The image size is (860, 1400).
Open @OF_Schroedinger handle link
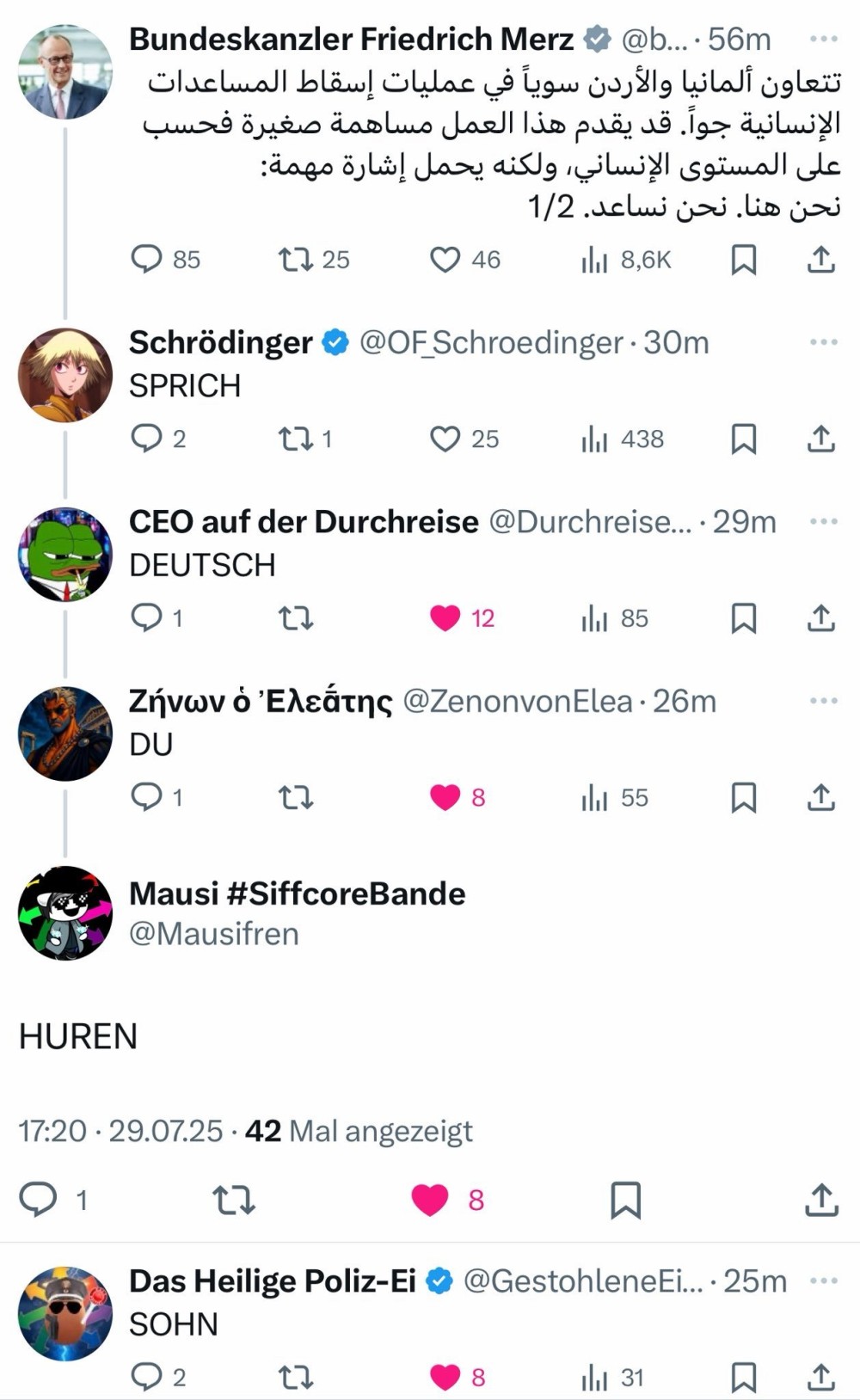[x=491, y=342]
